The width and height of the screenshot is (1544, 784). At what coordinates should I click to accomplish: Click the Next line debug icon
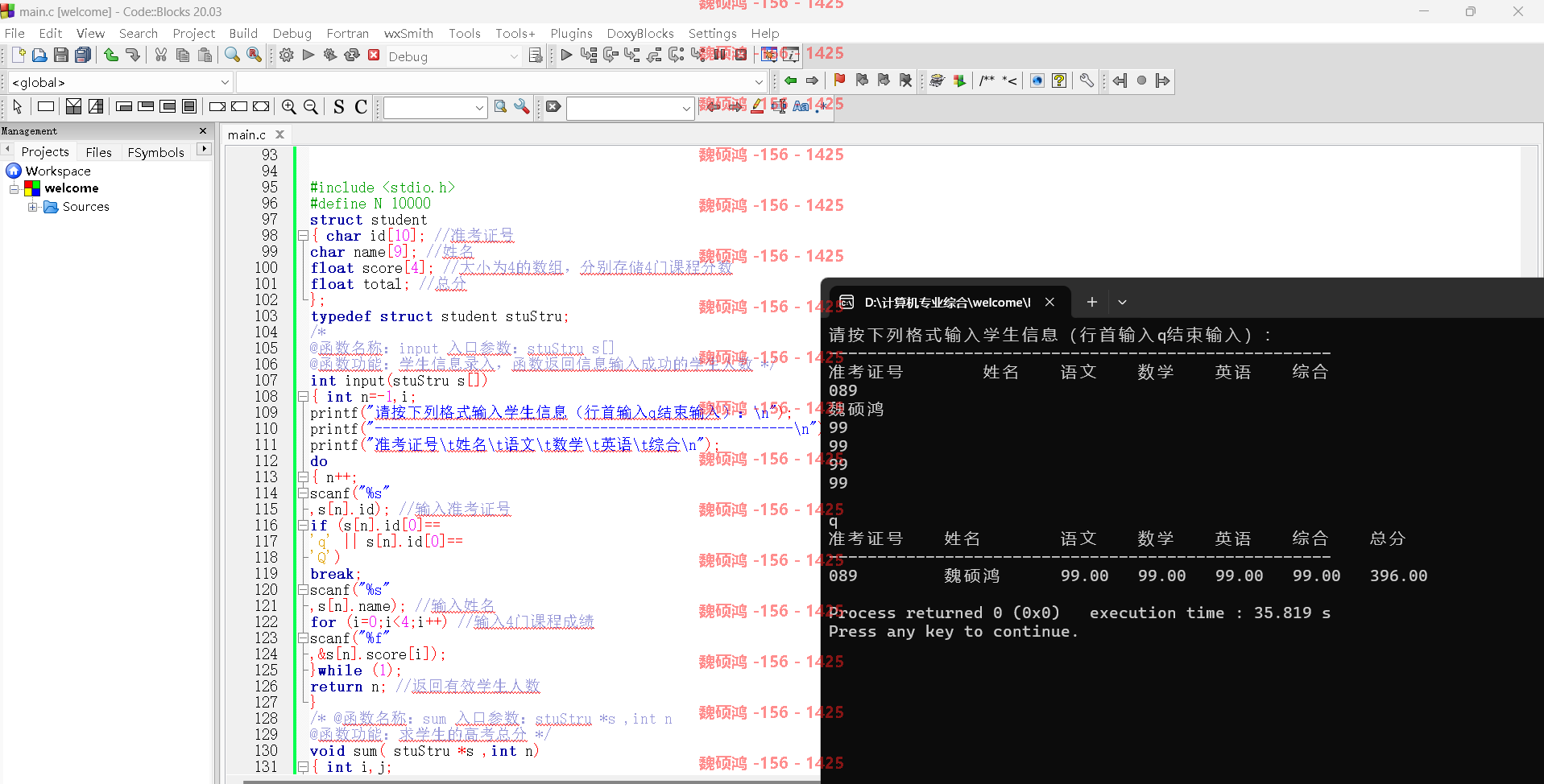pyautogui.click(x=611, y=55)
